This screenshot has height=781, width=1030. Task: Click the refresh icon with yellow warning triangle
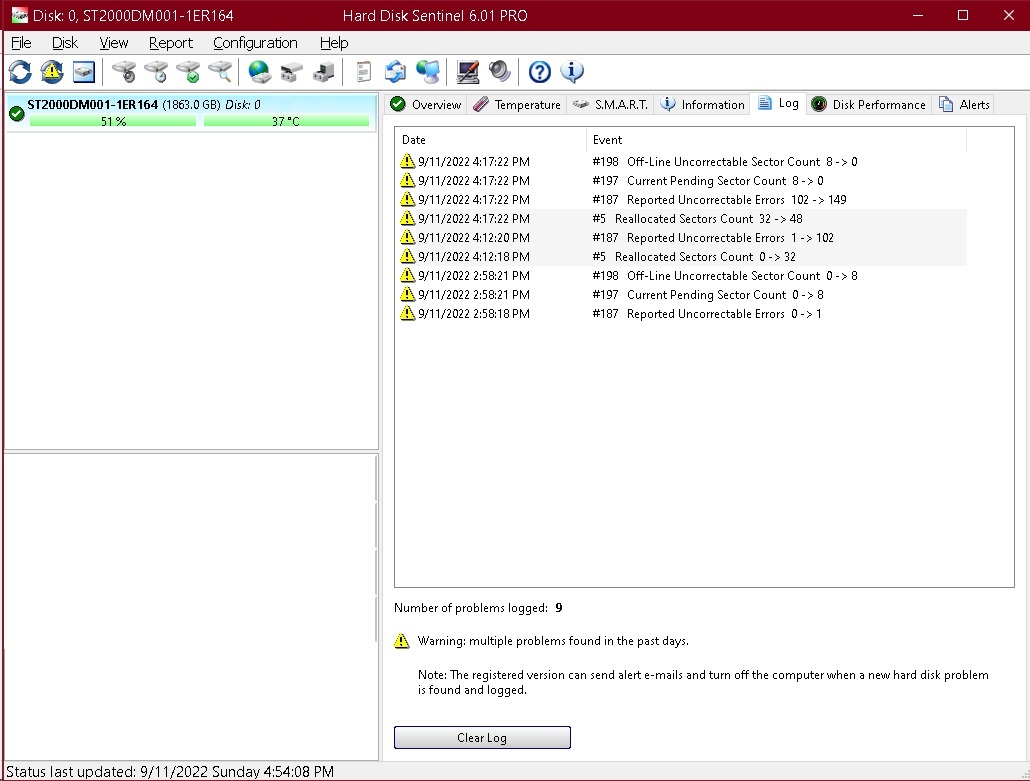[x=52, y=72]
